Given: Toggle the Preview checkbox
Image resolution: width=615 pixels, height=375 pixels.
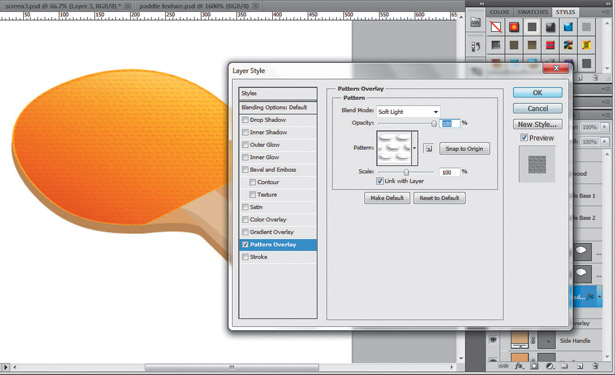Looking at the screenshot, I should coord(524,138).
